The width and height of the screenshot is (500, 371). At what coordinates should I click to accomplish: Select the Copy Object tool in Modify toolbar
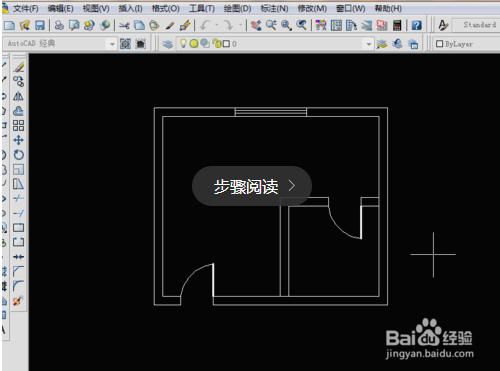tap(19, 81)
